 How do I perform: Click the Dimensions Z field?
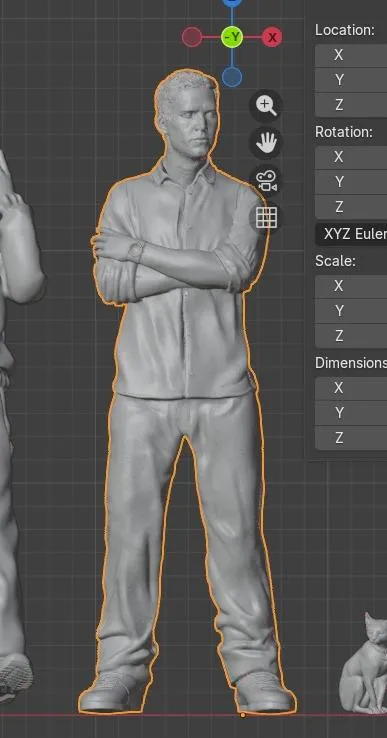[x=351, y=438]
